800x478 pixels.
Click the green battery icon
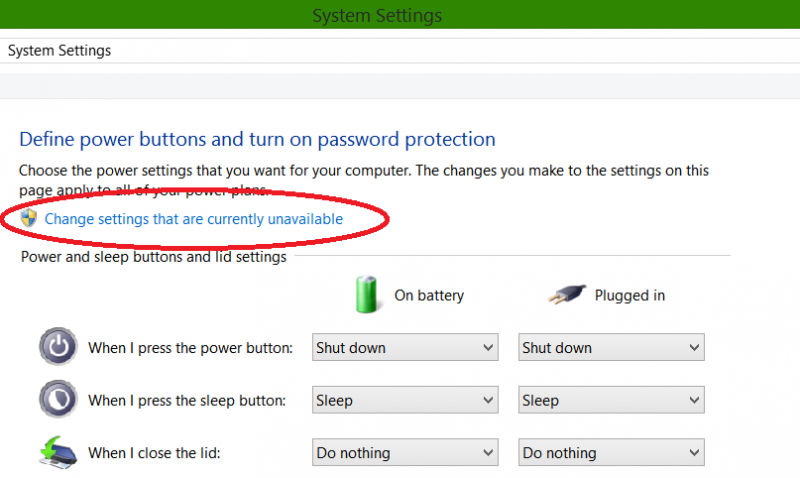(366, 294)
